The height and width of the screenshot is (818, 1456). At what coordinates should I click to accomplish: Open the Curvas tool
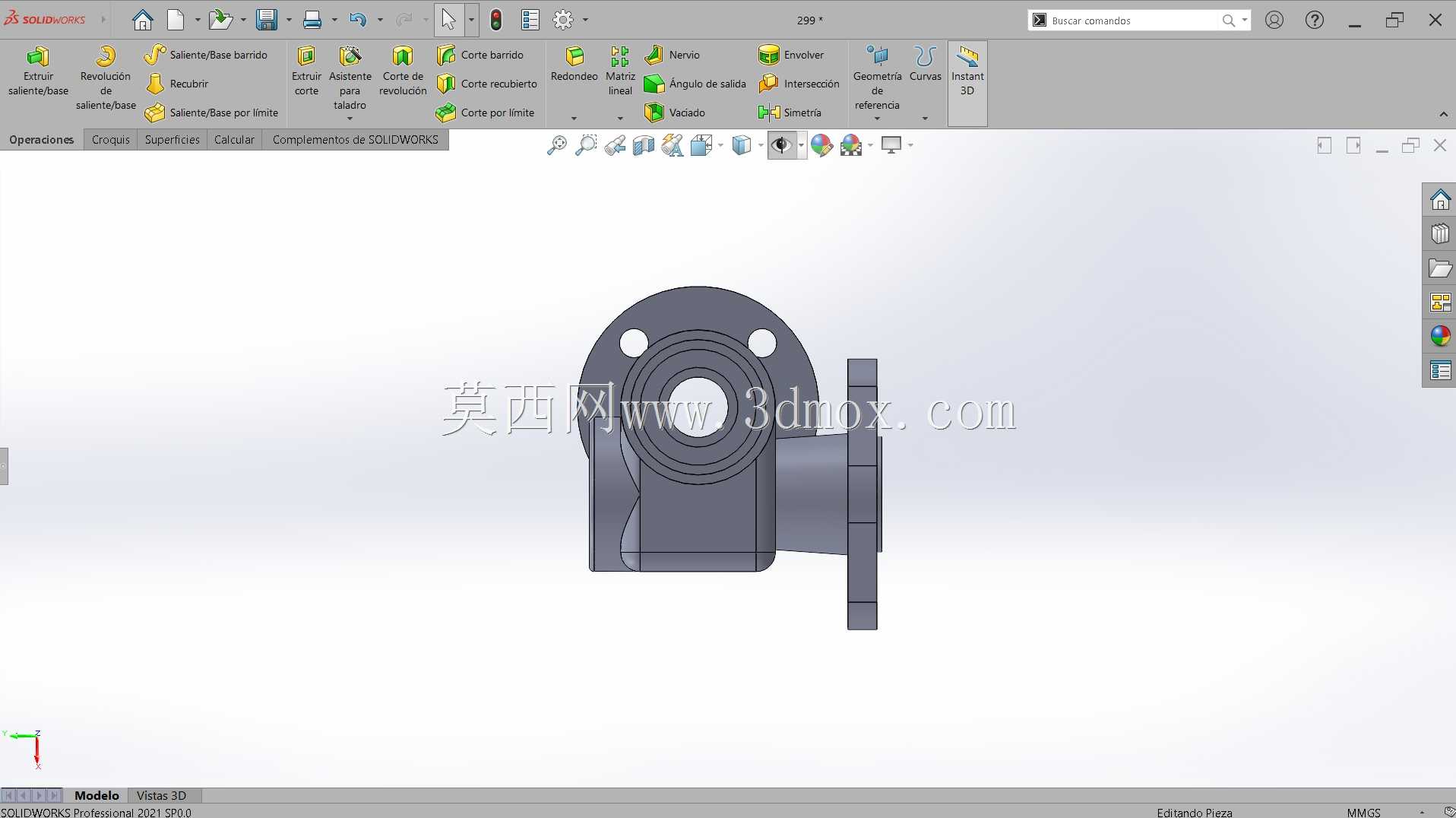click(925, 65)
